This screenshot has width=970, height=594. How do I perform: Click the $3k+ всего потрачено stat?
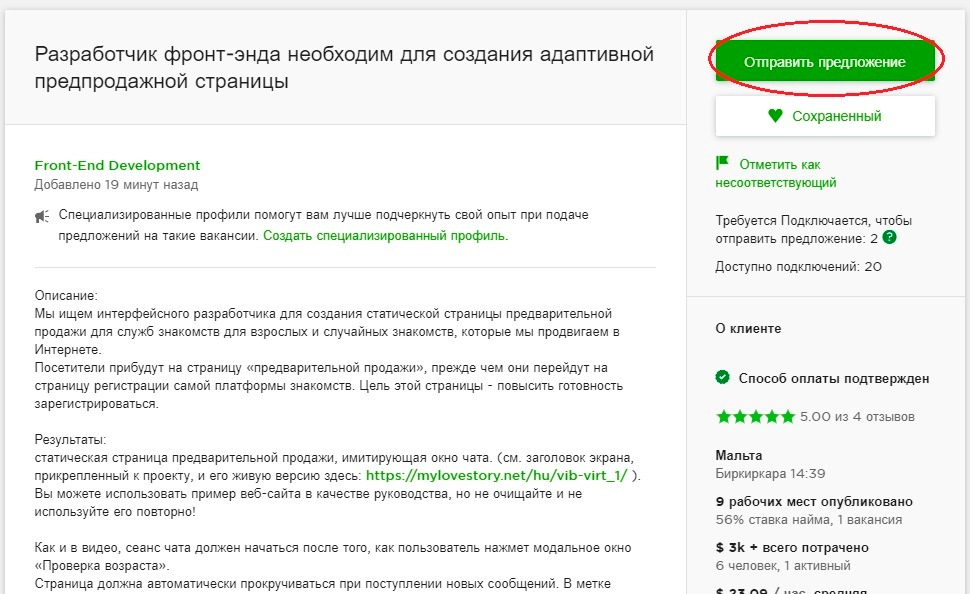click(792, 547)
